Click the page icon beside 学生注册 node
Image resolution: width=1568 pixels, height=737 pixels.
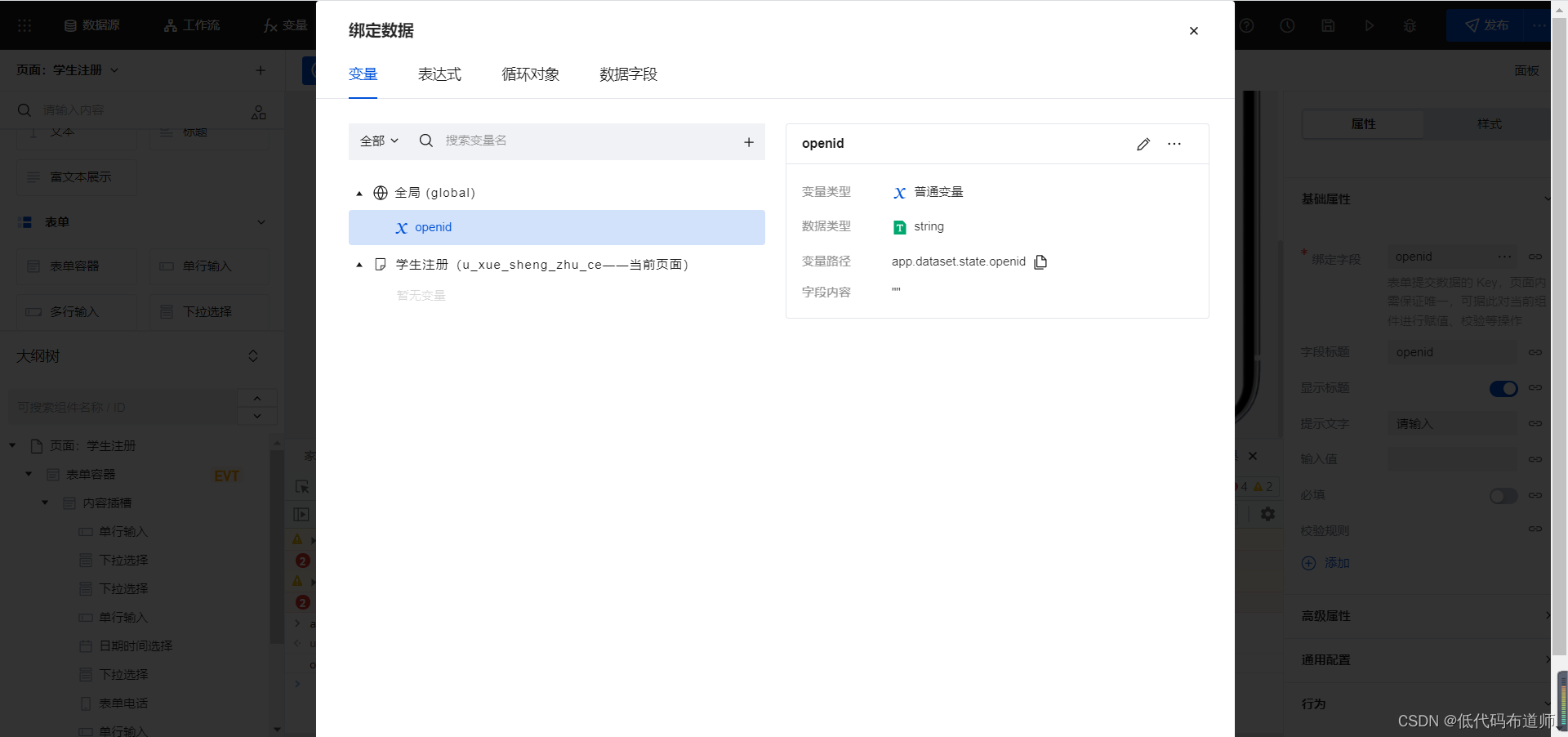(380, 265)
